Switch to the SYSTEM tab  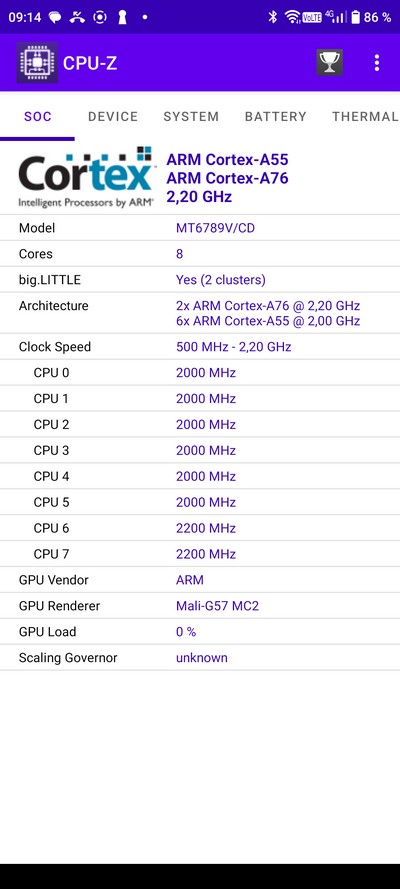[x=191, y=117]
